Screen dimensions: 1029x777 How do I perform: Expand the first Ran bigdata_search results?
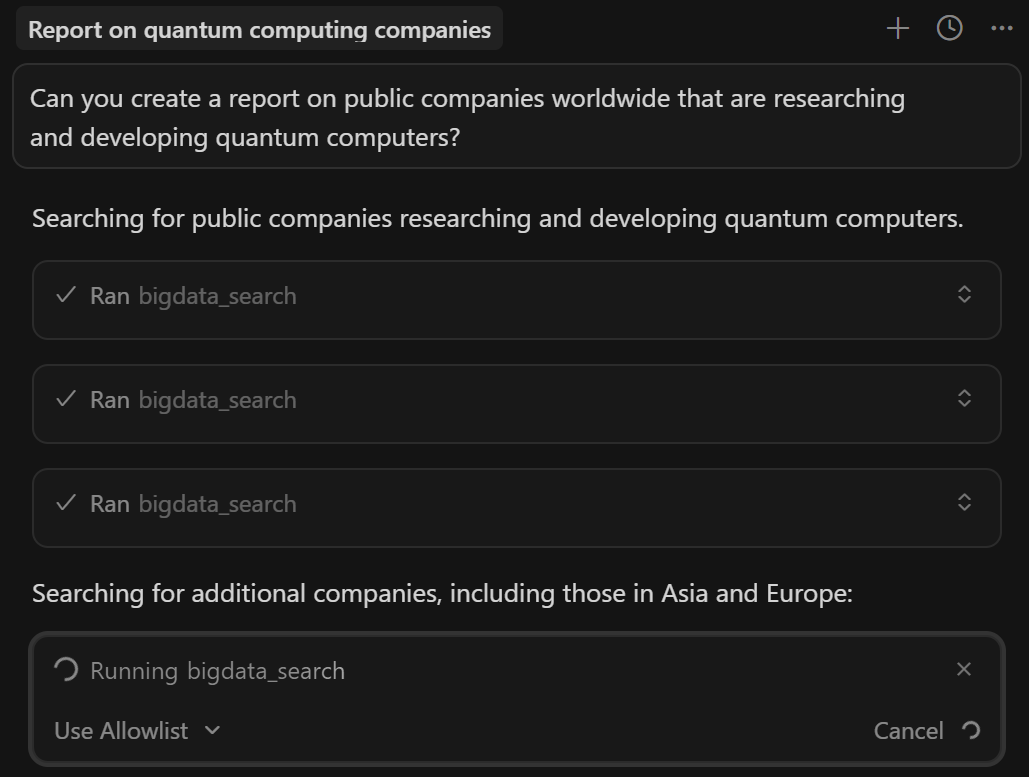[964, 293]
